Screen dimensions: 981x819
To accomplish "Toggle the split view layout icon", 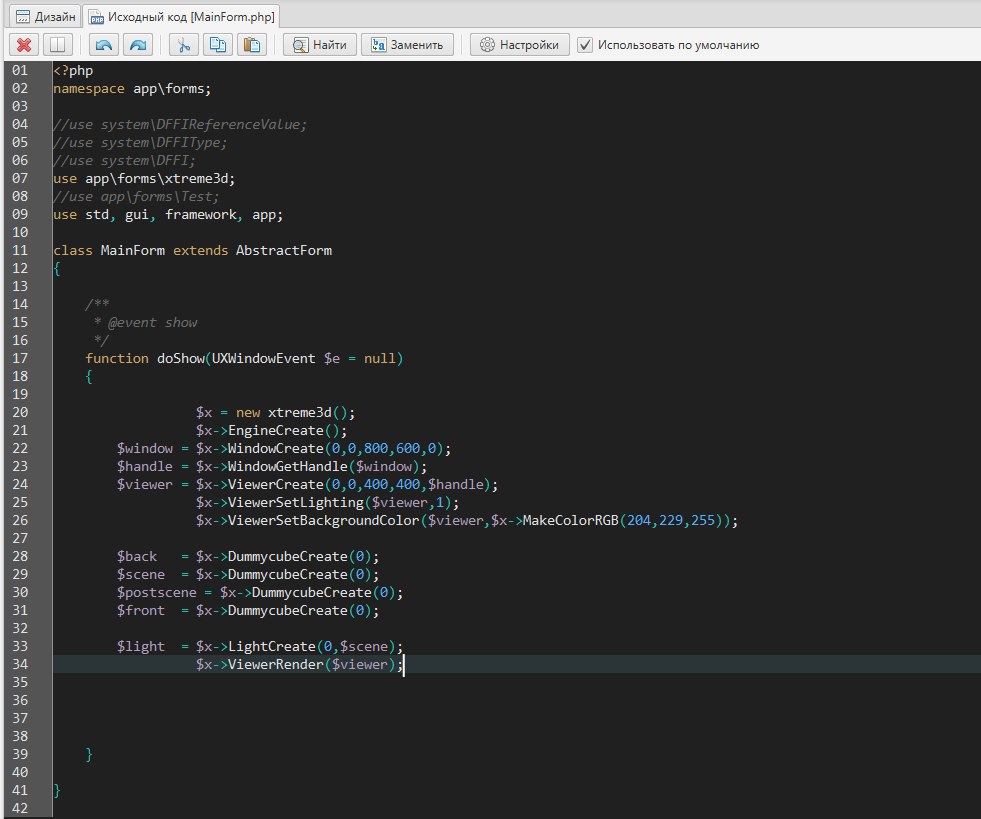I will [58, 45].
